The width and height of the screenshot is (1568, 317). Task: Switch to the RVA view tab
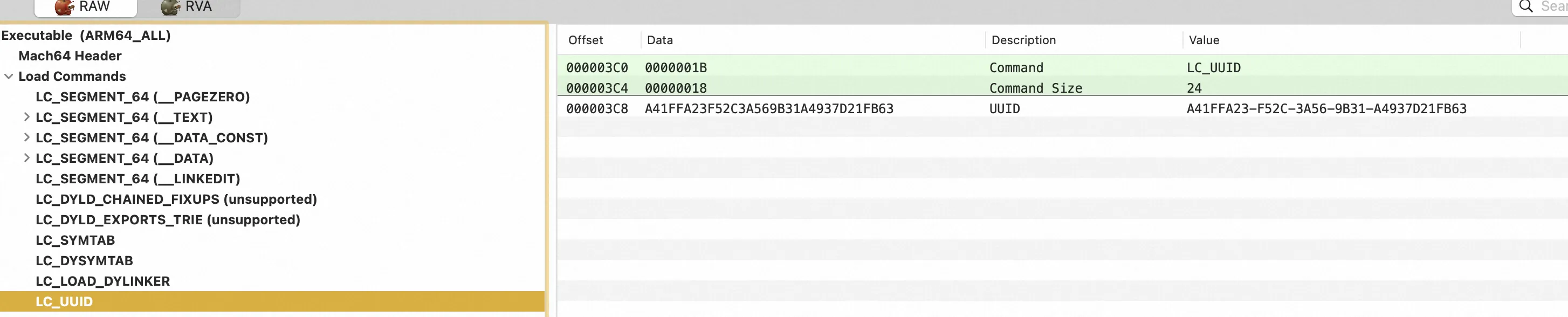[188, 8]
